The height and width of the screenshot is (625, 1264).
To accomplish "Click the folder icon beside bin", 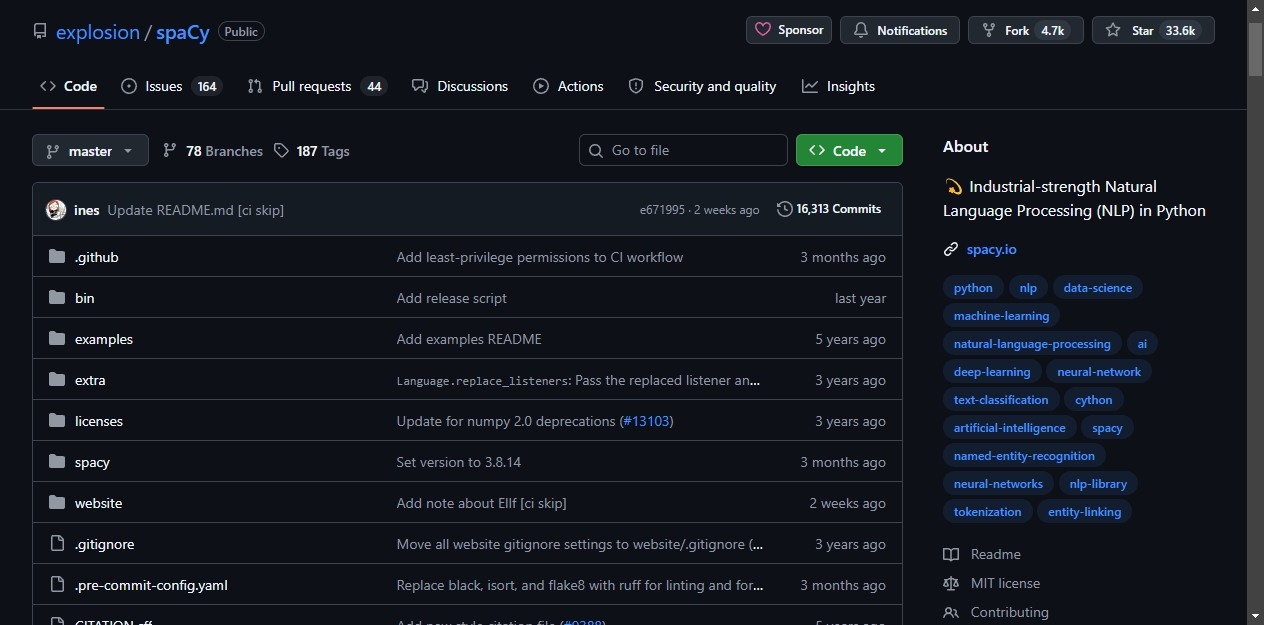I will pyautogui.click(x=57, y=298).
